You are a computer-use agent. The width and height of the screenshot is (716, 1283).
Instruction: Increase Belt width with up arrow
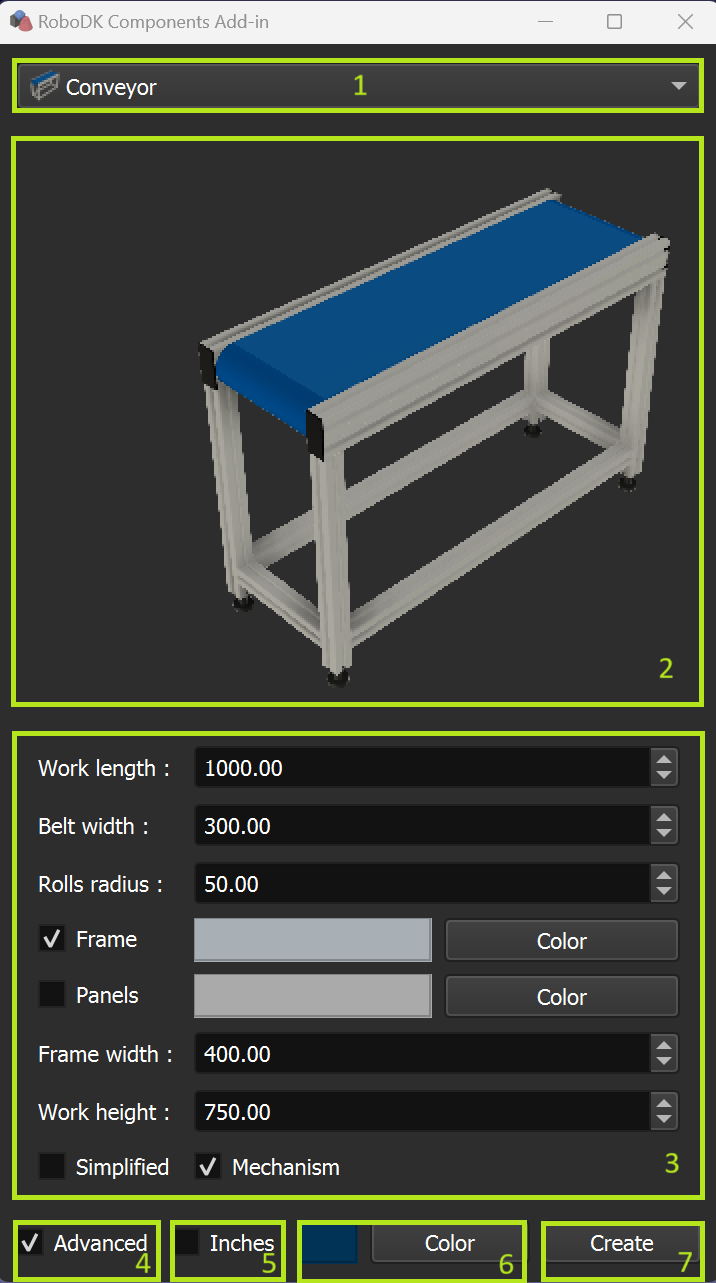coord(664,817)
